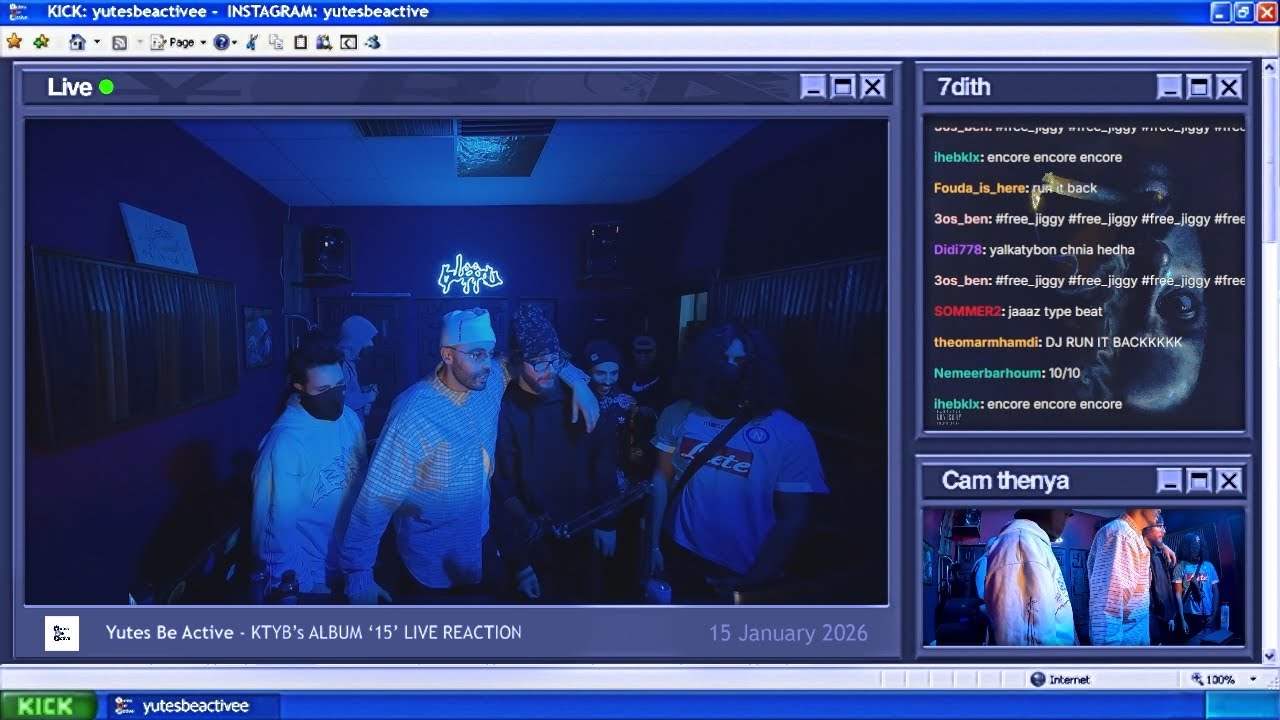Open the RSS feeds dropdown arrow
Image resolution: width=1280 pixels, height=720 pixels.
pos(139,42)
